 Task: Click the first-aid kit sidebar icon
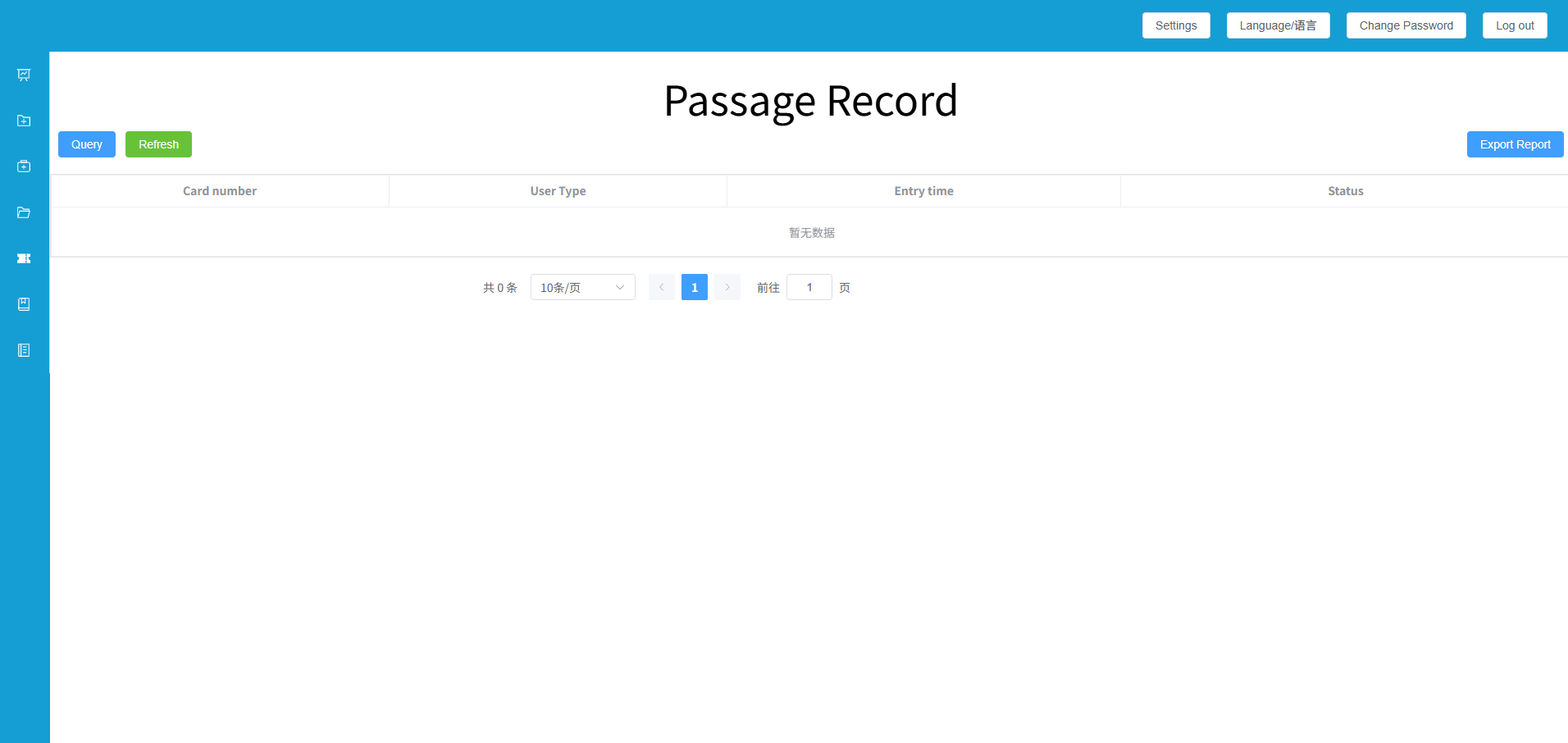tap(24, 166)
